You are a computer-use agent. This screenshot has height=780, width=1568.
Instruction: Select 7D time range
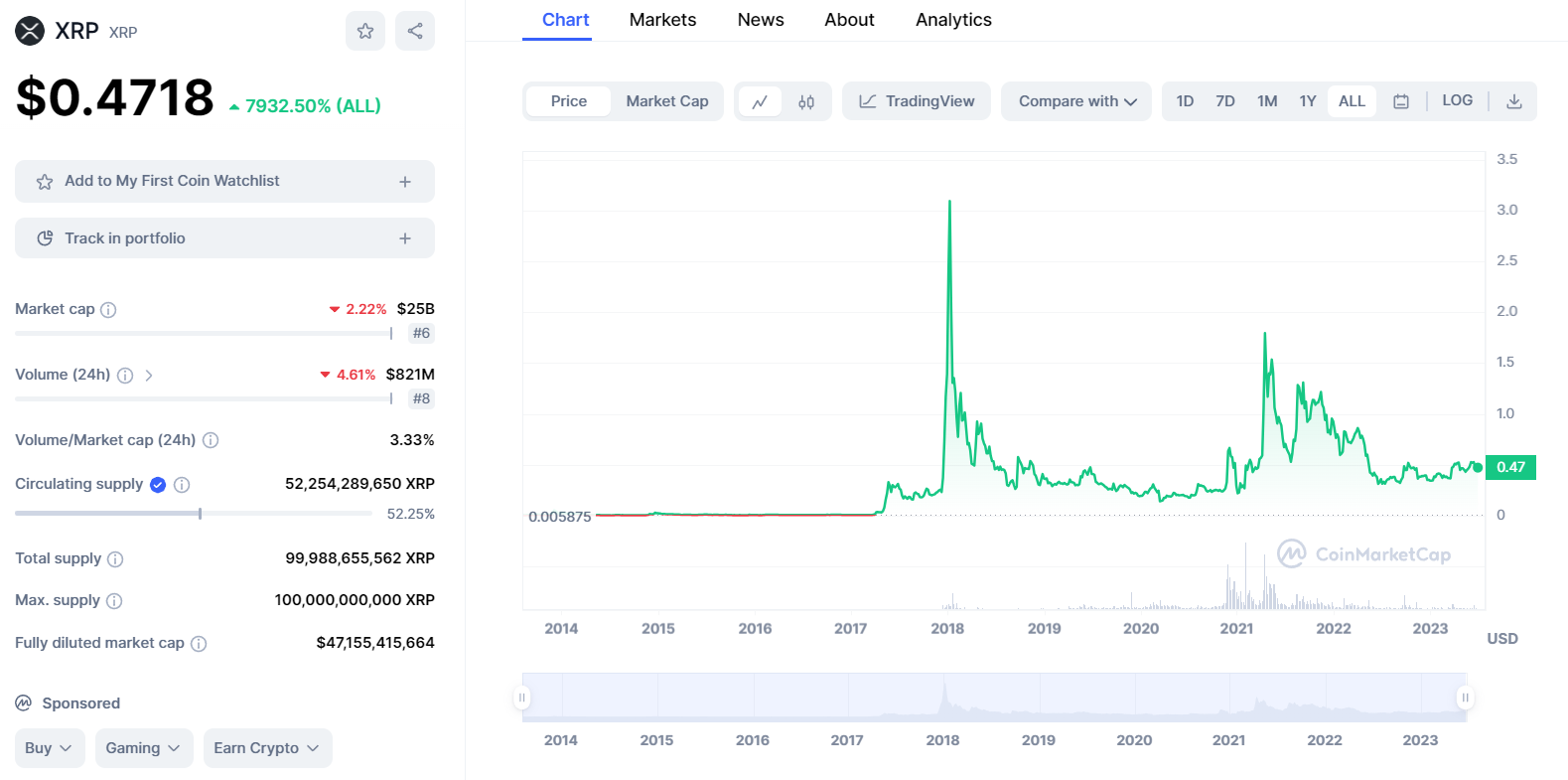(1225, 101)
